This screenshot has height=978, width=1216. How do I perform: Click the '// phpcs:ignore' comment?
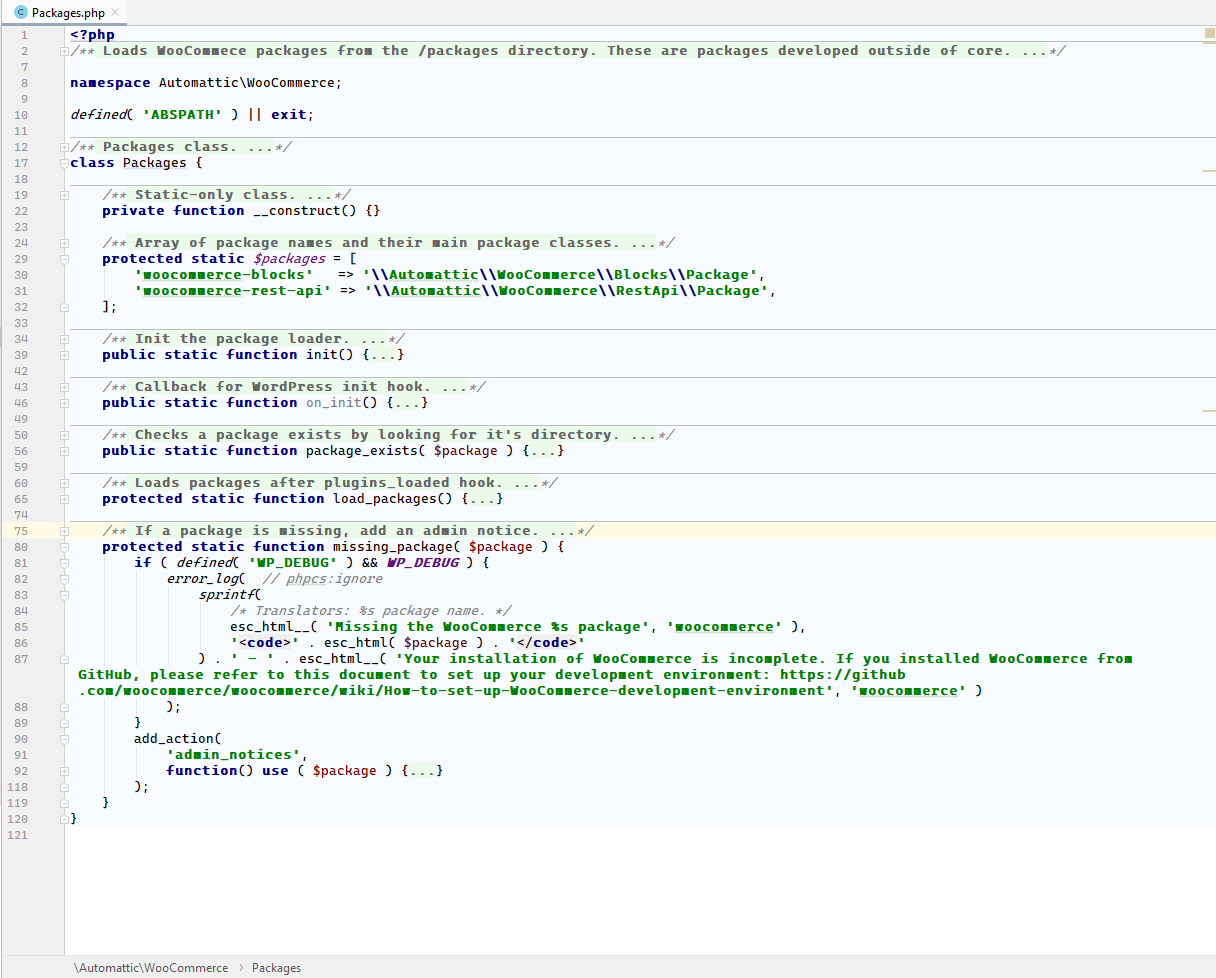[322, 579]
